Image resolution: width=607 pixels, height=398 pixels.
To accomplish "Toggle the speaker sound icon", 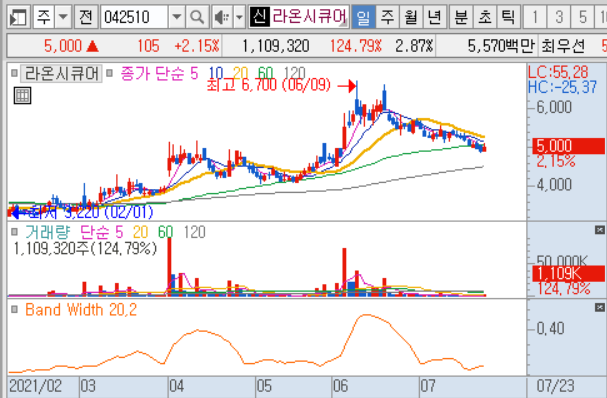I will click(x=222, y=17).
